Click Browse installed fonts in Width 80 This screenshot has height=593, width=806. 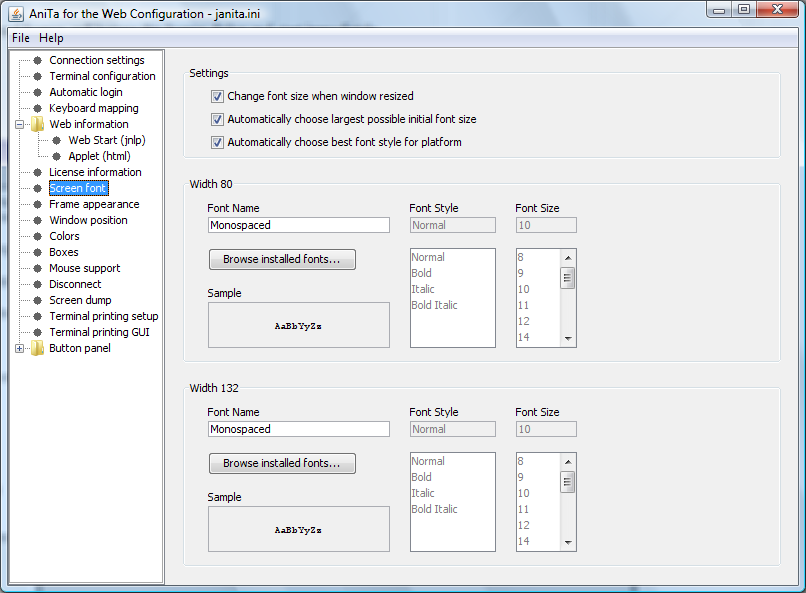tap(282, 260)
